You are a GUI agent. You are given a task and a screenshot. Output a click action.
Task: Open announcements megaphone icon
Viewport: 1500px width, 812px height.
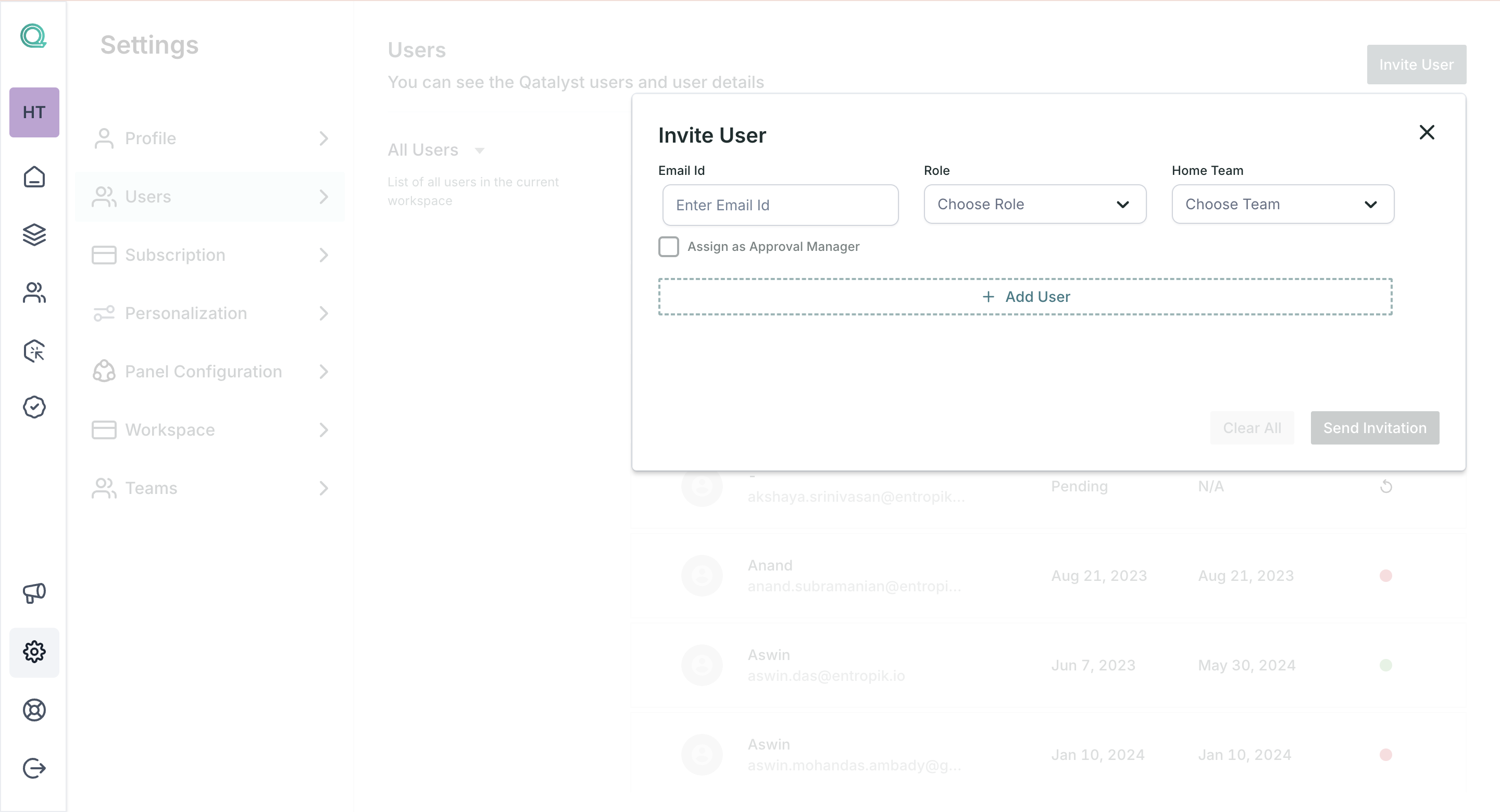pyautogui.click(x=34, y=593)
